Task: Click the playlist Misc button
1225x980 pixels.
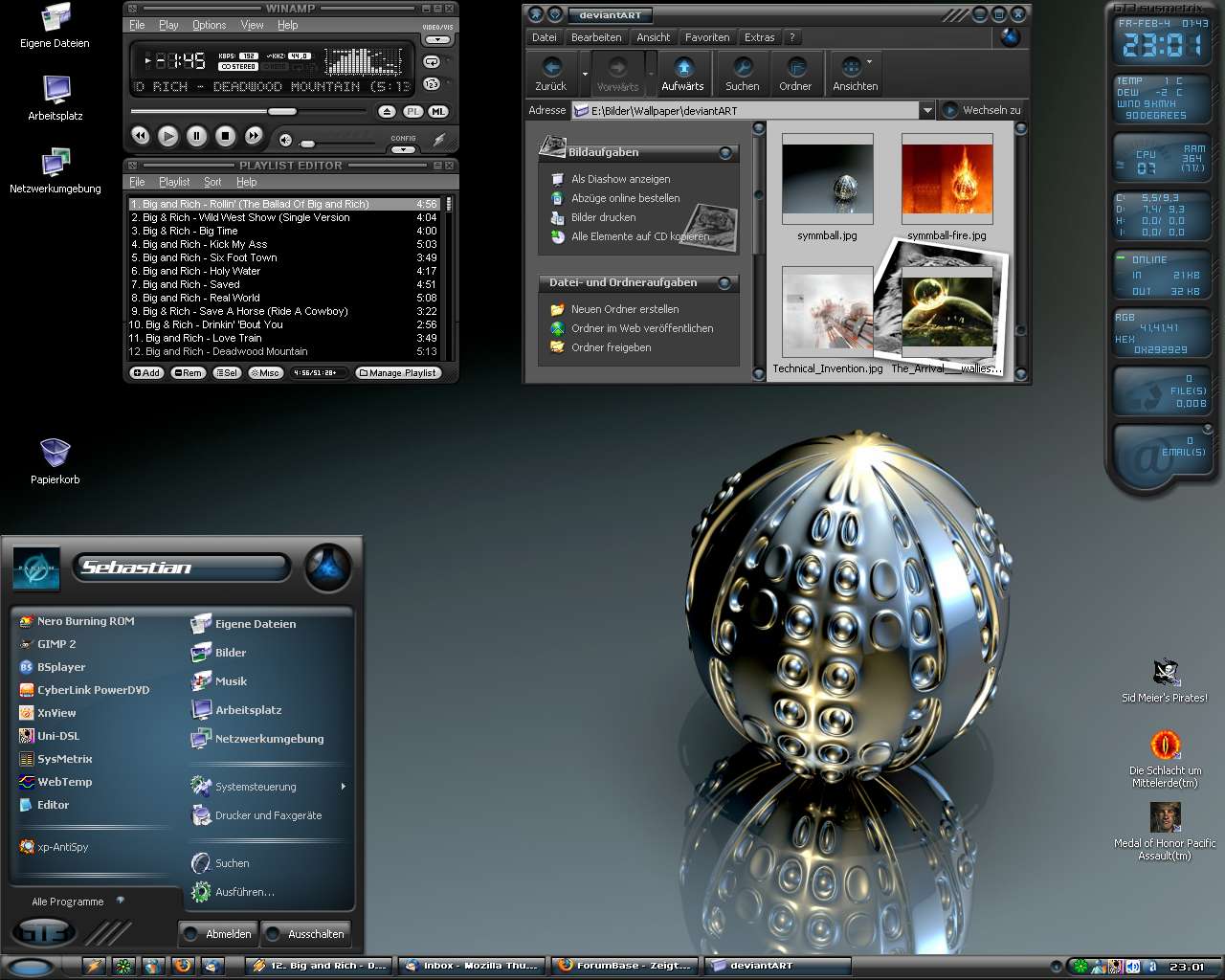Action: coord(265,373)
